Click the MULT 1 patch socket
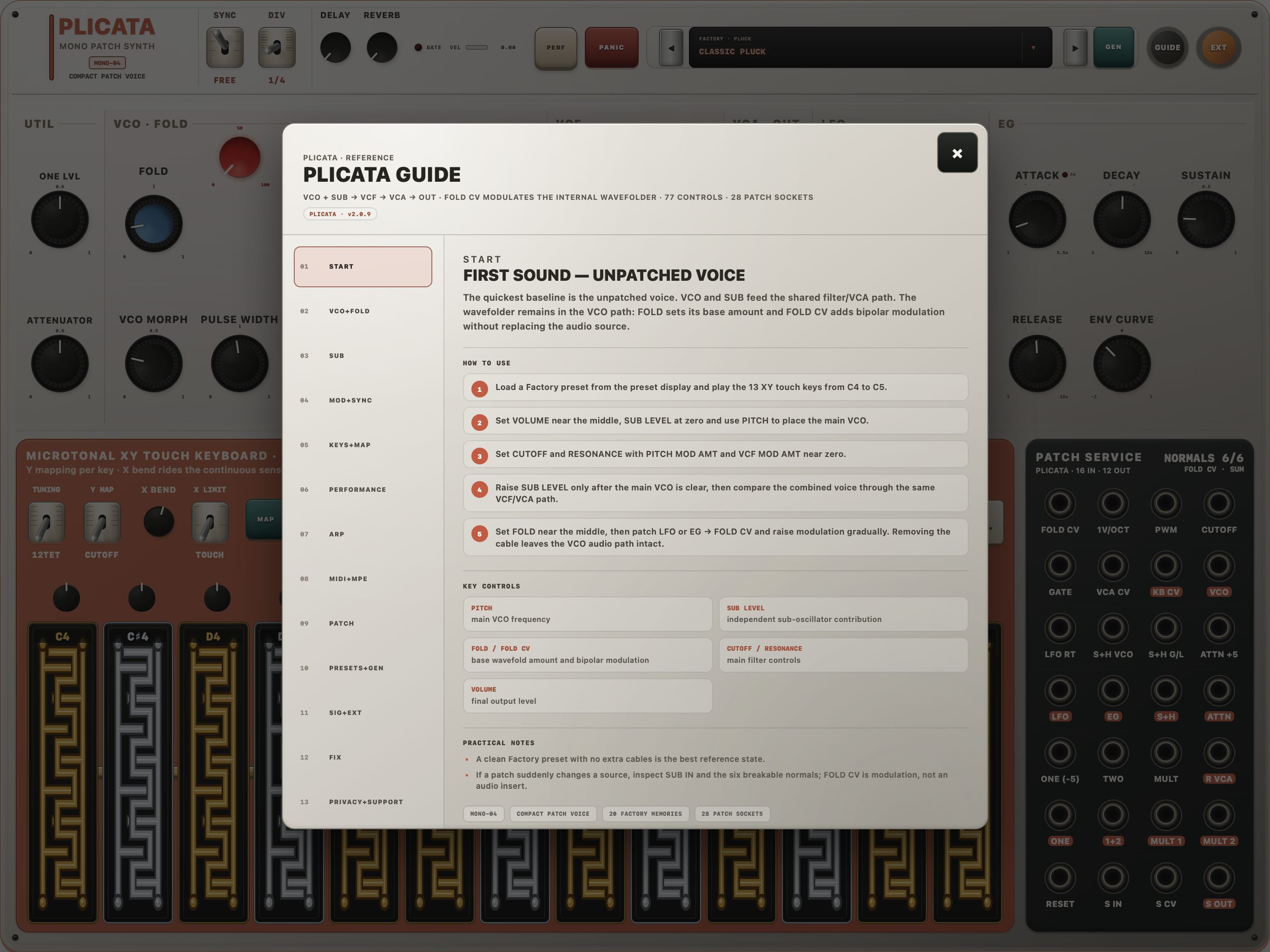 (1165, 815)
